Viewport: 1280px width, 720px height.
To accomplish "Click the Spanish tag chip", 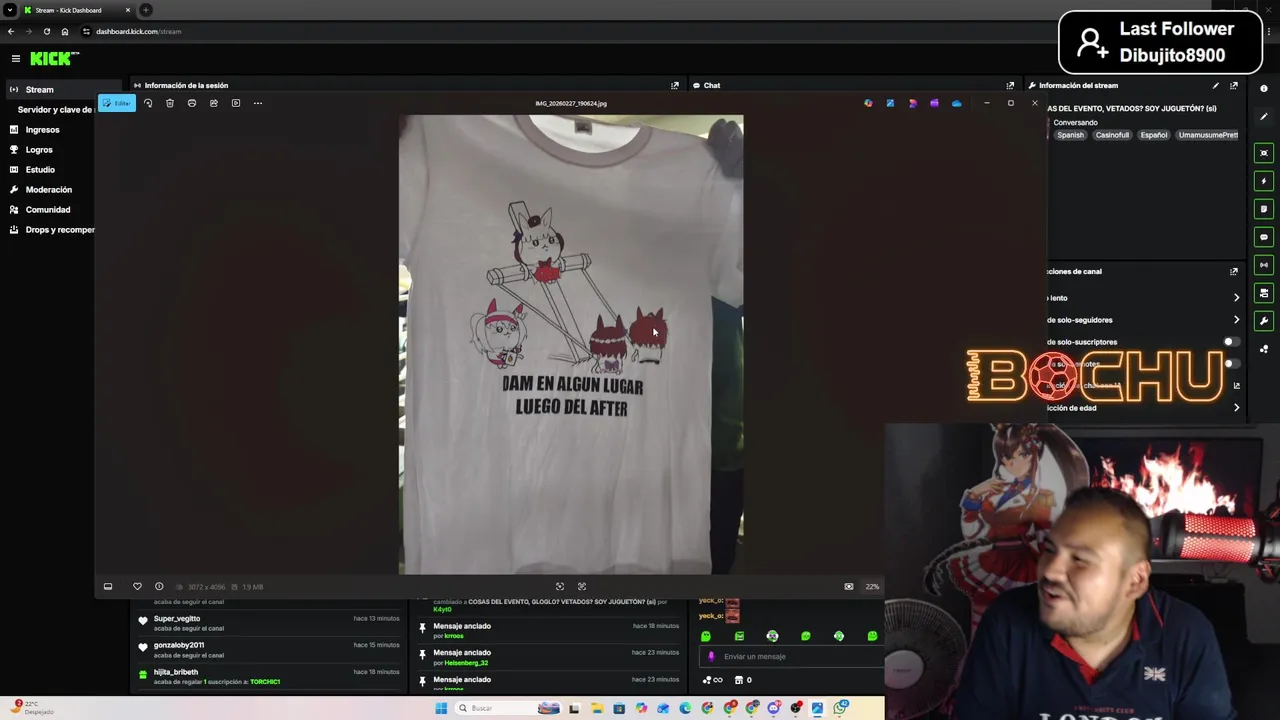I will click(1070, 135).
